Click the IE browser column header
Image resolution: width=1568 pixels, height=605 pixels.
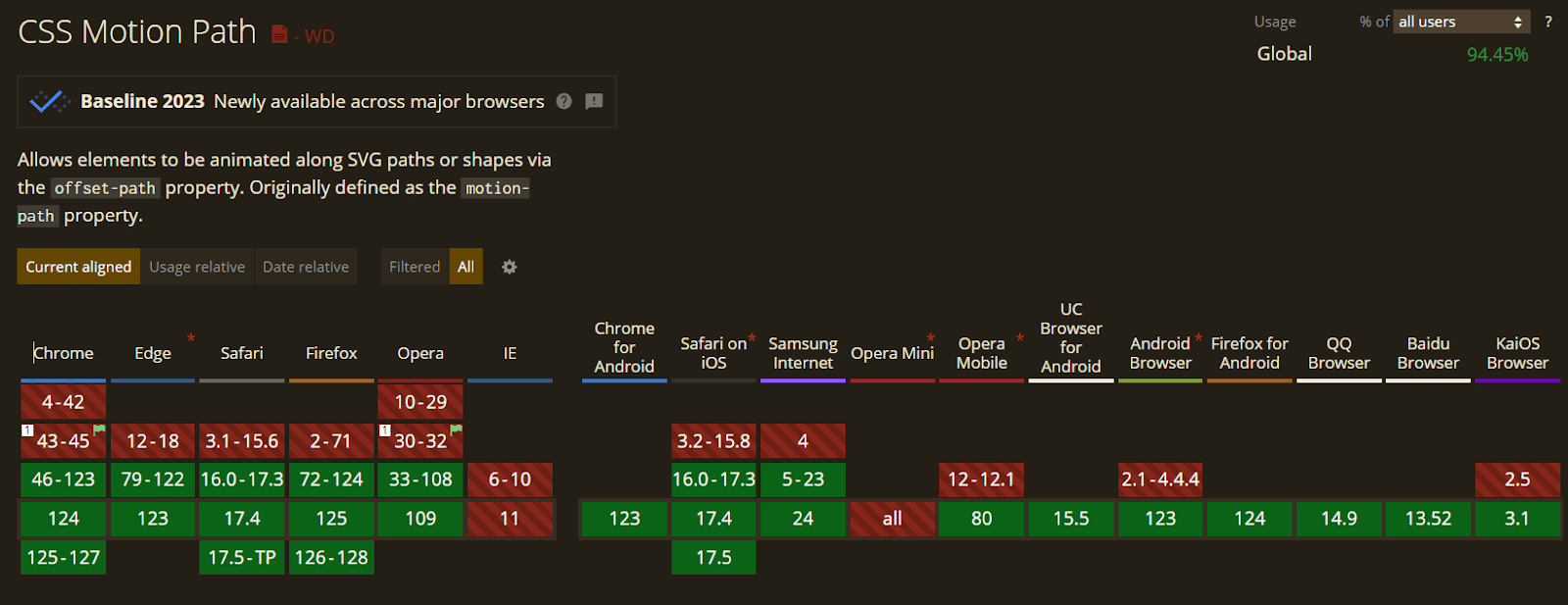pos(510,353)
